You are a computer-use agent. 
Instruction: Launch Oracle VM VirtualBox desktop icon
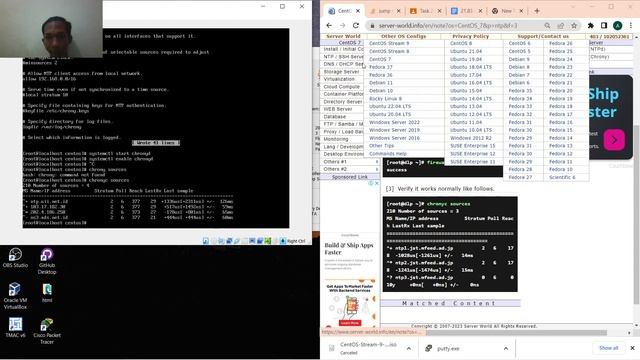pyautogui.click(x=15, y=296)
